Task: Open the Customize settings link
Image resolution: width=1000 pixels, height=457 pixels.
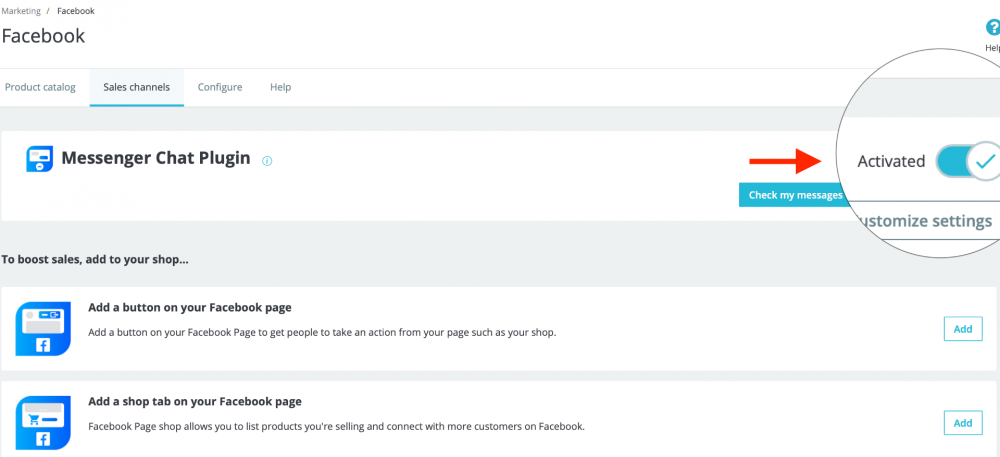Action: point(926,221)
